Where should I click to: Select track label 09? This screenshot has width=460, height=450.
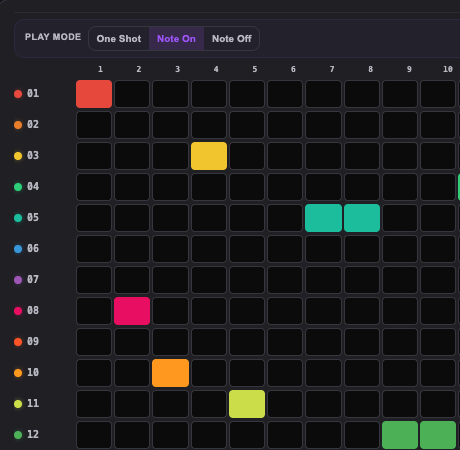(33, 341)
